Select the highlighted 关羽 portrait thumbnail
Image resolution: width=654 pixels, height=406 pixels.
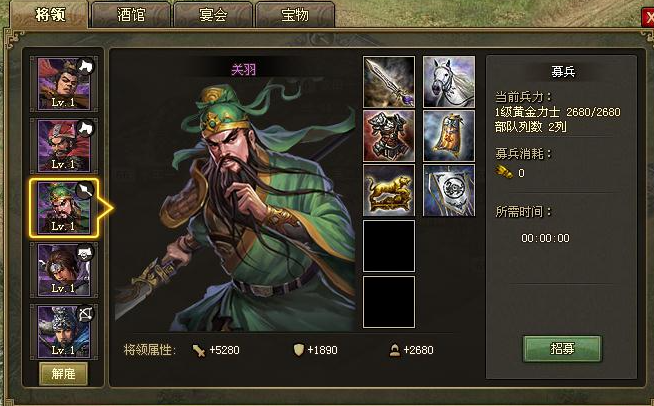[64, 208]
